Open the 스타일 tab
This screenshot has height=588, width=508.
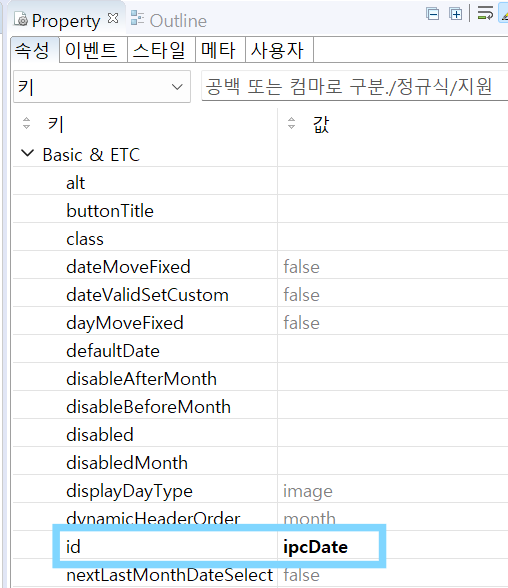(159, 50)
